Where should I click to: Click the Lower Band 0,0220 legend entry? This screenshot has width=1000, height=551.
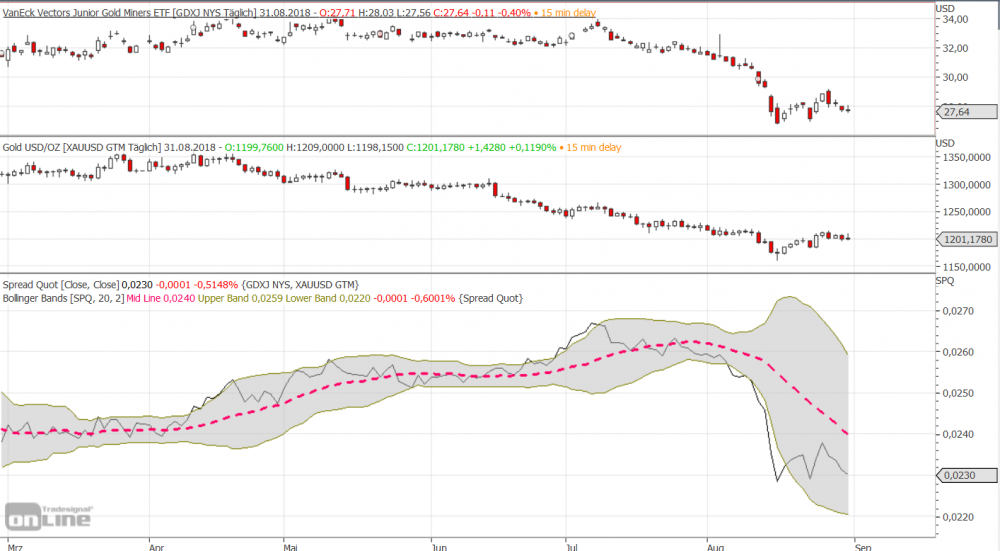point(328,298)
